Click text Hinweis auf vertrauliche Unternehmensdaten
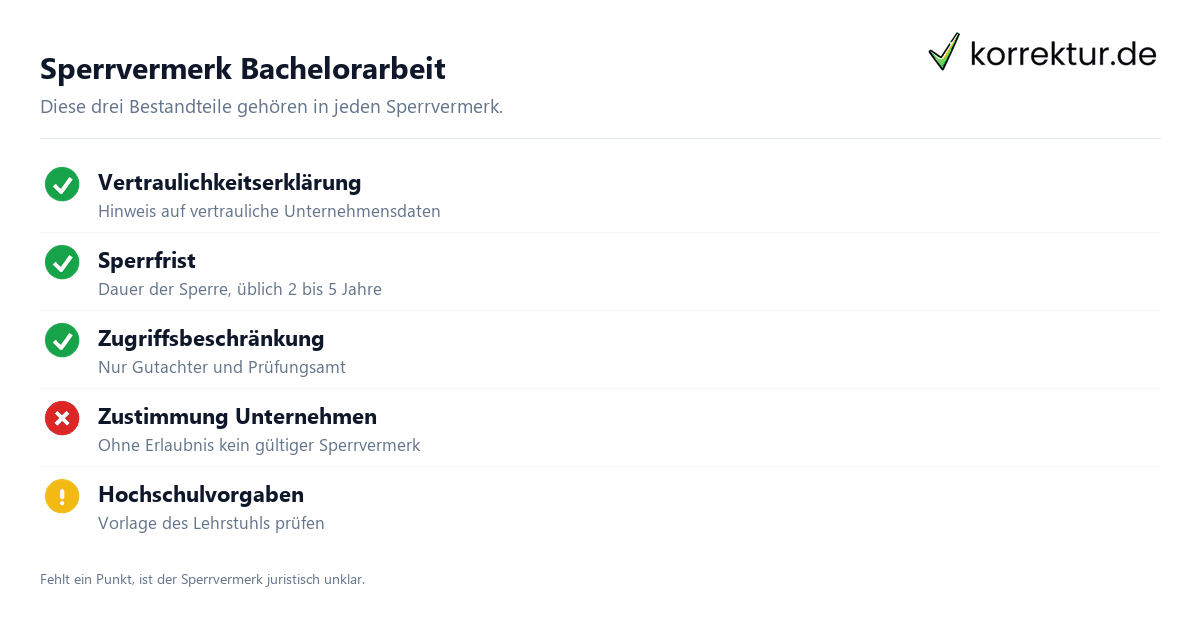The width and height of the screenshot is (1200, 630). [269, 212]
